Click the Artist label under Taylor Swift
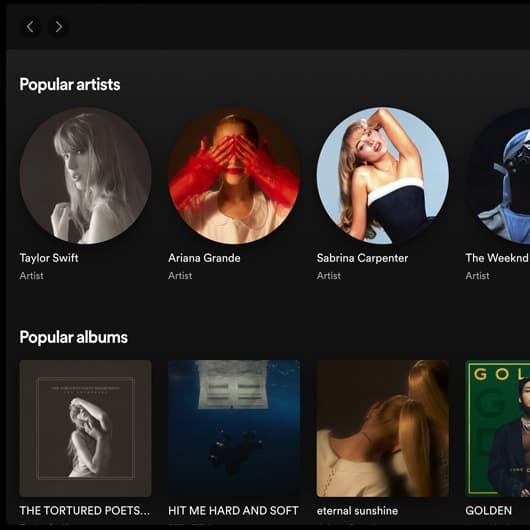The image size is (530, 530). 31,276
